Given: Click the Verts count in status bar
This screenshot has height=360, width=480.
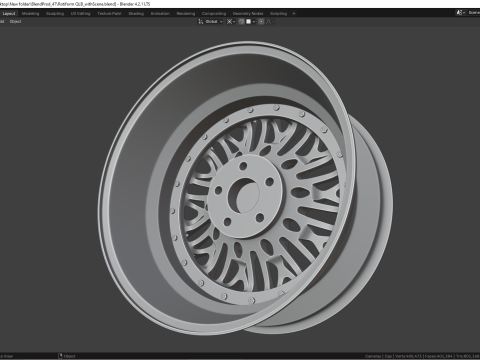Looking at the screenshot, I should tap(409, 356).
